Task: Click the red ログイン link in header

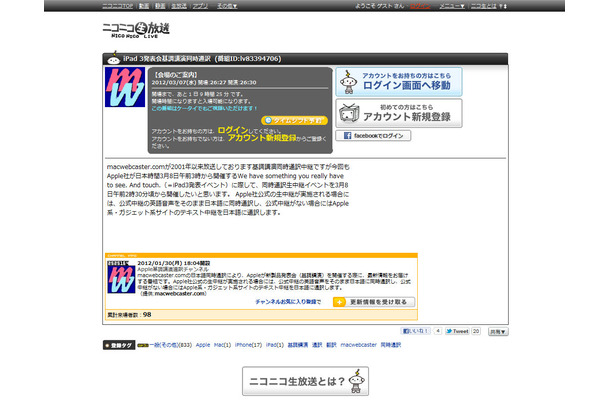Action: pyautogui.click(x=420, y=6)
